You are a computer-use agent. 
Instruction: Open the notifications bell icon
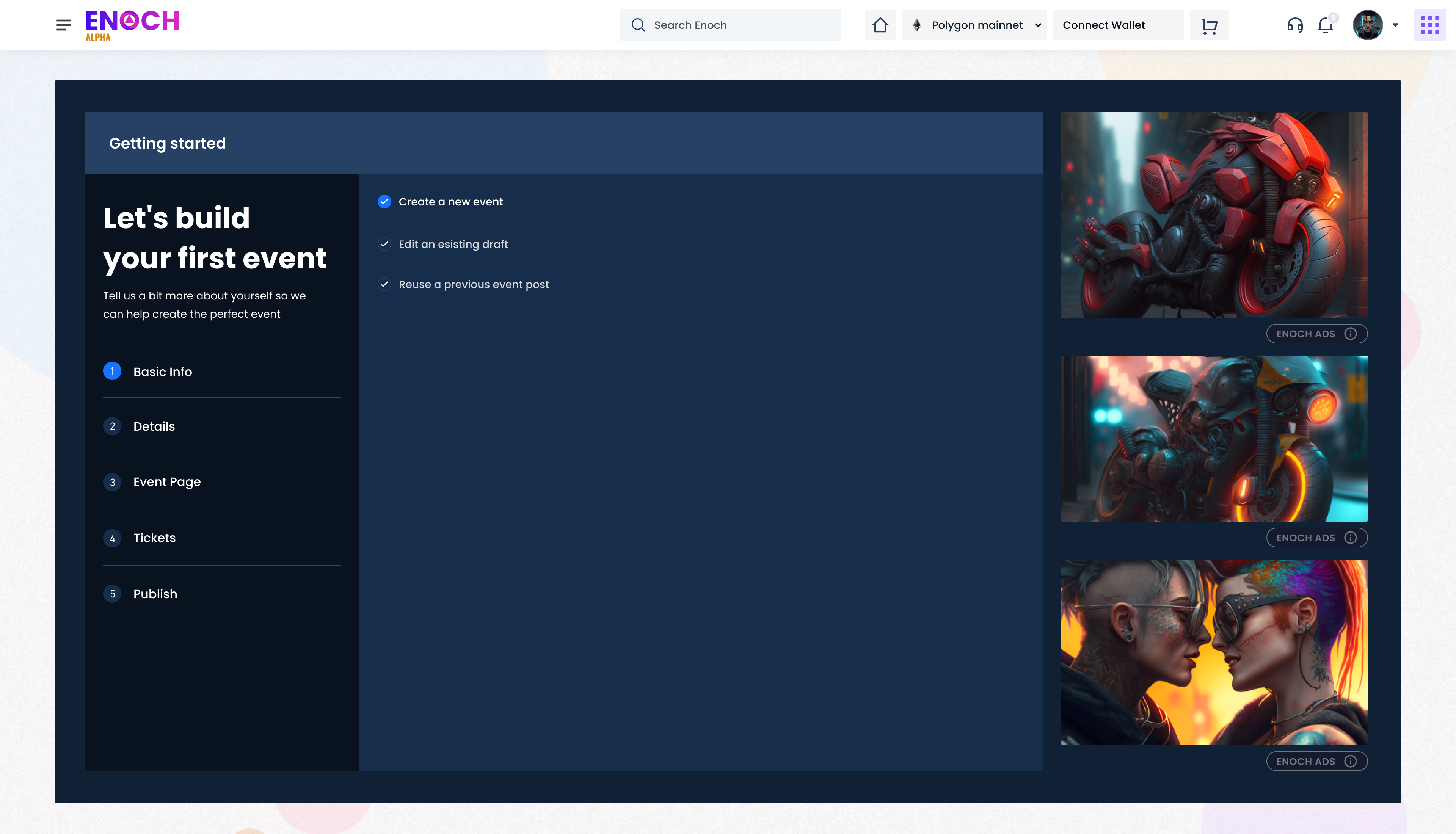(x=1325, y=25)
